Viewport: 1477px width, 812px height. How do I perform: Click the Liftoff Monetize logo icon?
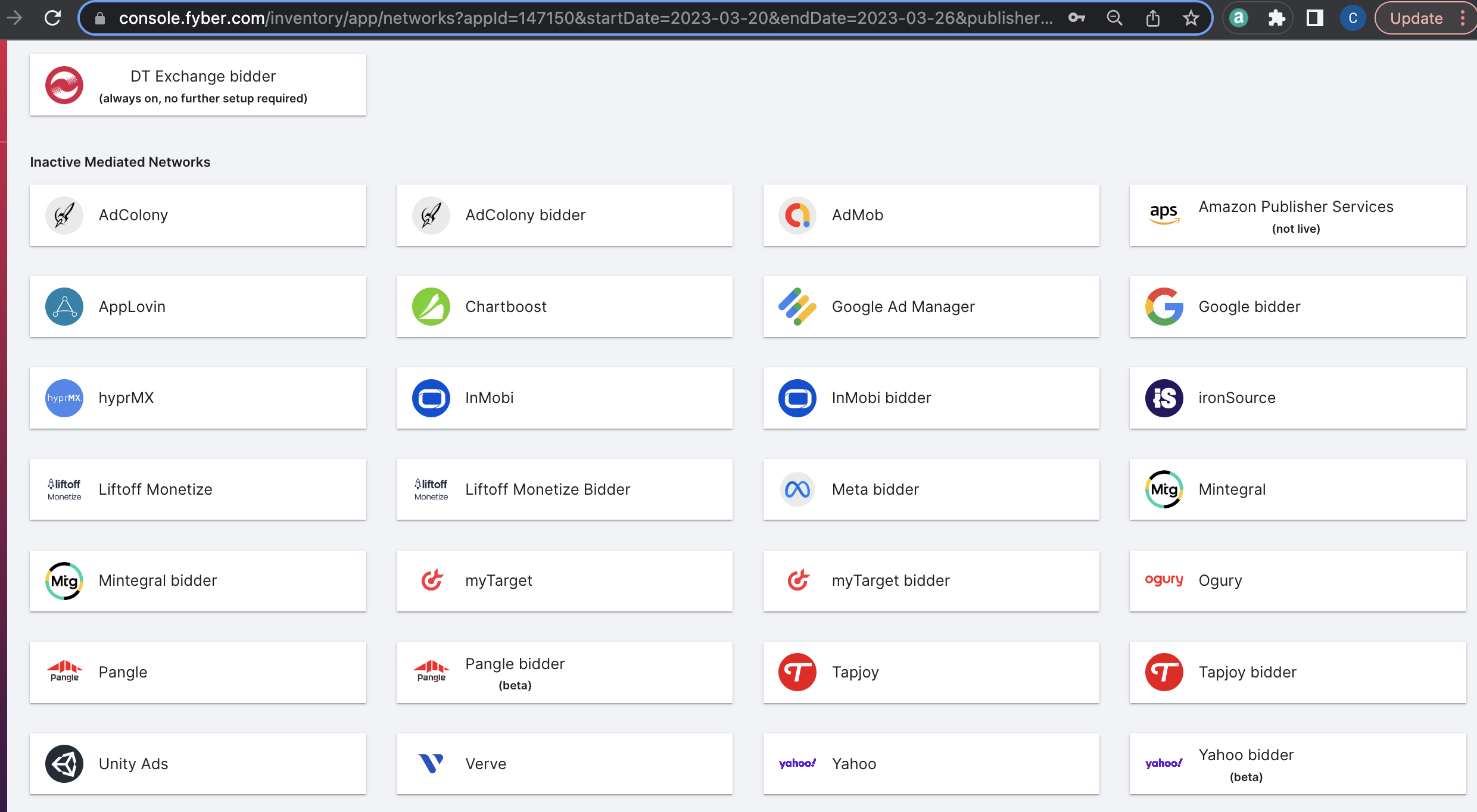coord(64,489)
